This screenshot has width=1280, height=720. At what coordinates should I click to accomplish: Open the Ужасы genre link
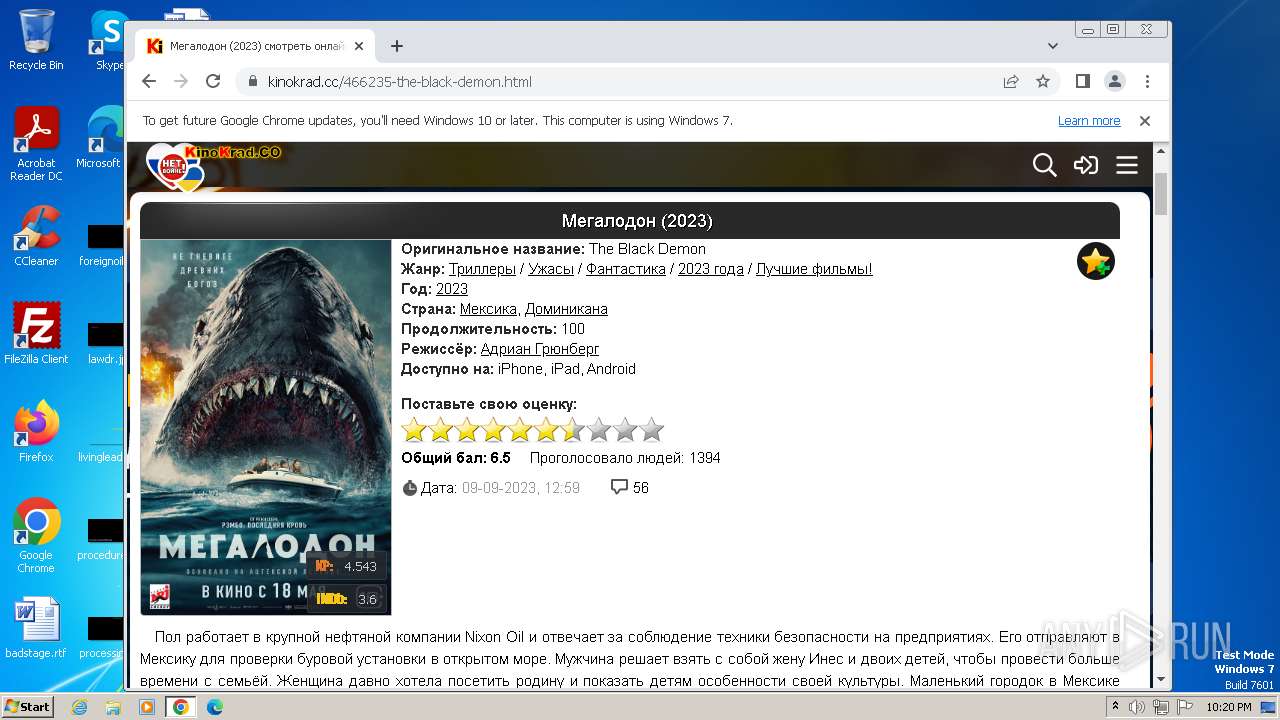551,269
